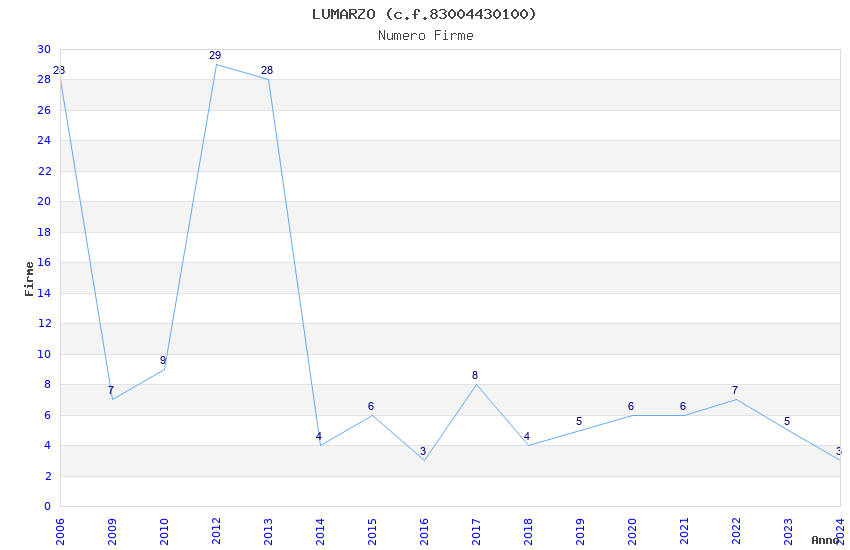Image resolution: width=850 pixels, height=550 pixels.
Task: Click data value "4" at the 2014 point
Action: [x=319, y=436]
